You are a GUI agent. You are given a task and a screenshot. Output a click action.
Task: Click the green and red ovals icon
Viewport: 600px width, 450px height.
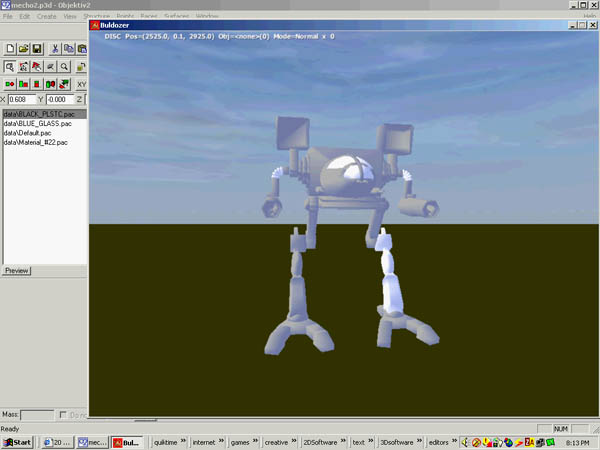click(x=51, y=84)
